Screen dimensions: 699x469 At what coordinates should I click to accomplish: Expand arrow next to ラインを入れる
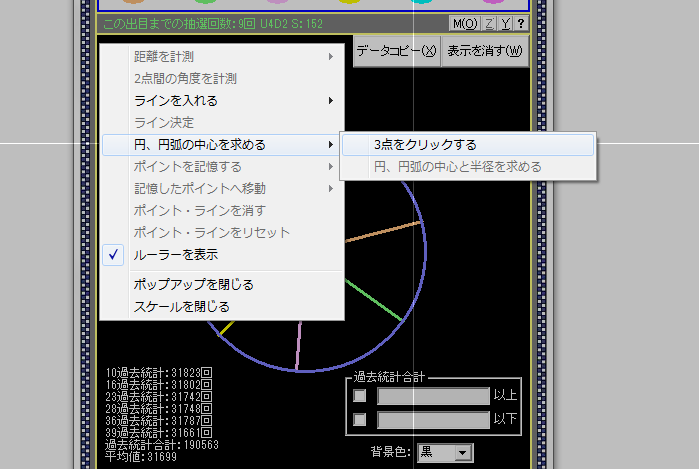tap(331, 101)
